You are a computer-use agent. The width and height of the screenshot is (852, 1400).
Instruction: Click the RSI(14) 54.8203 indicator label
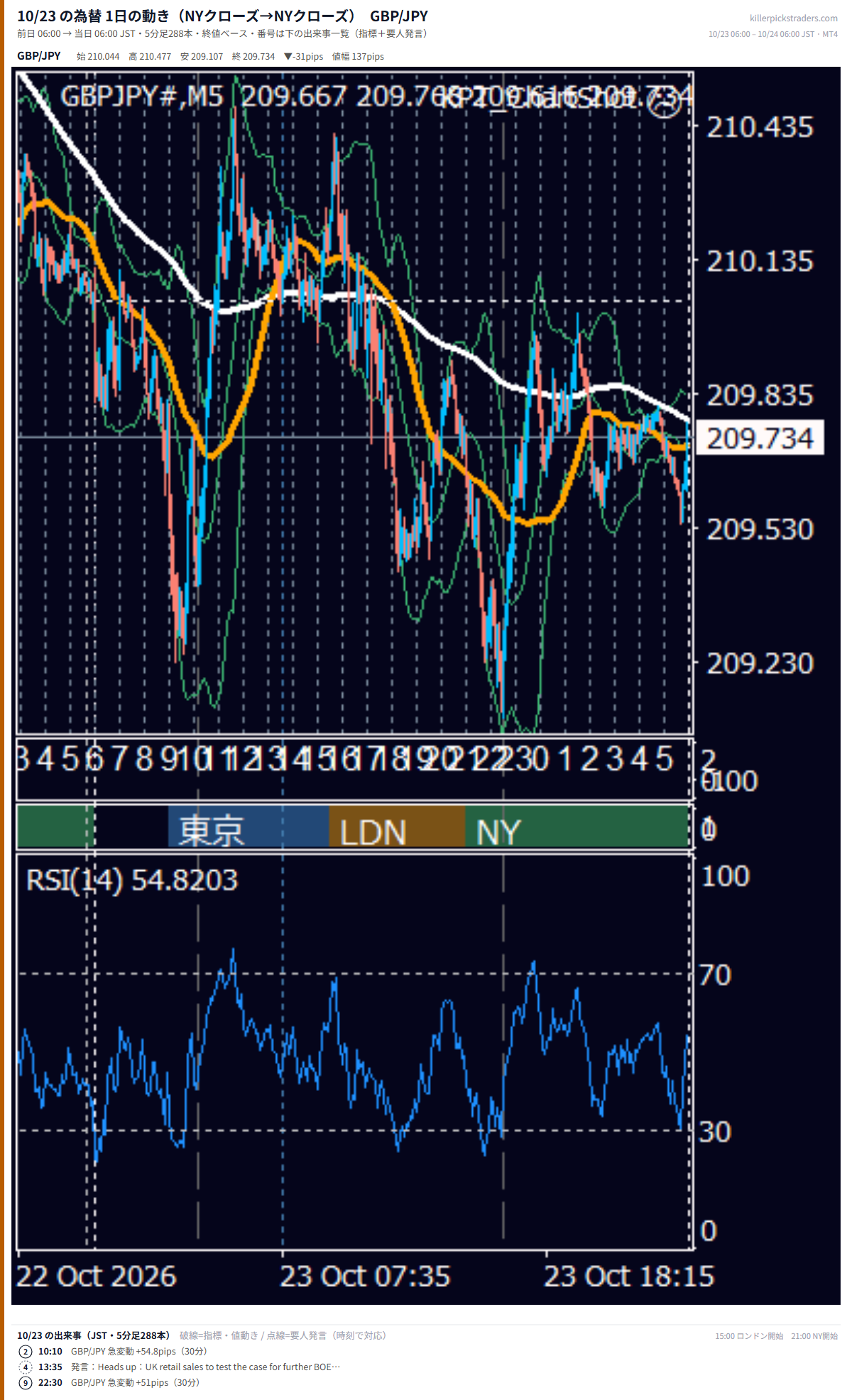tap(132, 880)
